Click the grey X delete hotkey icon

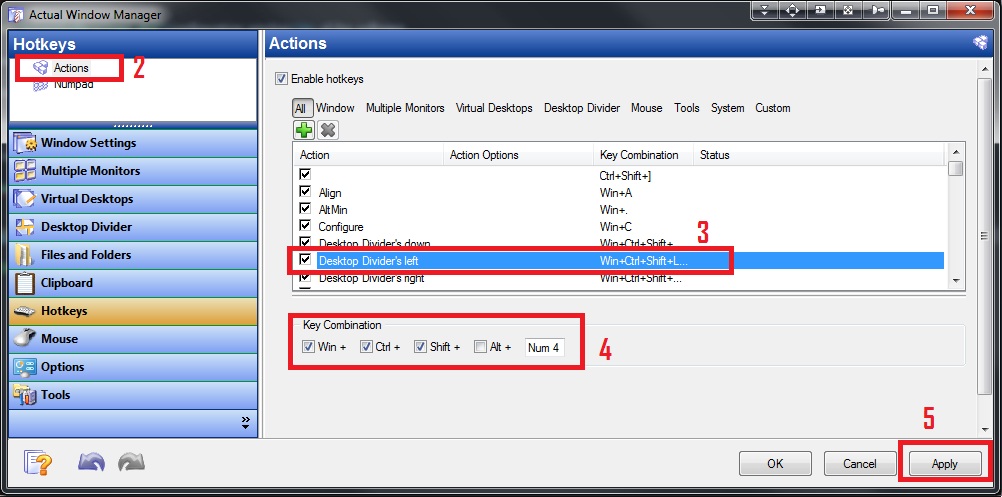click(x=328, y=130)
